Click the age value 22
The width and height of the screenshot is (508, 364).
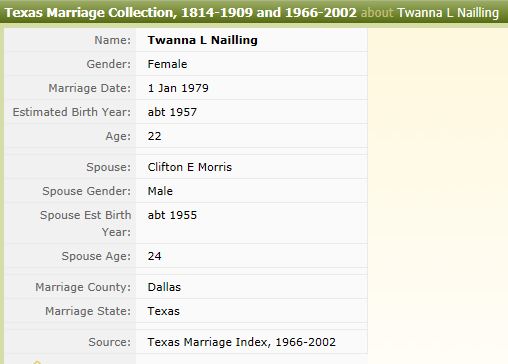click(155, 136)
